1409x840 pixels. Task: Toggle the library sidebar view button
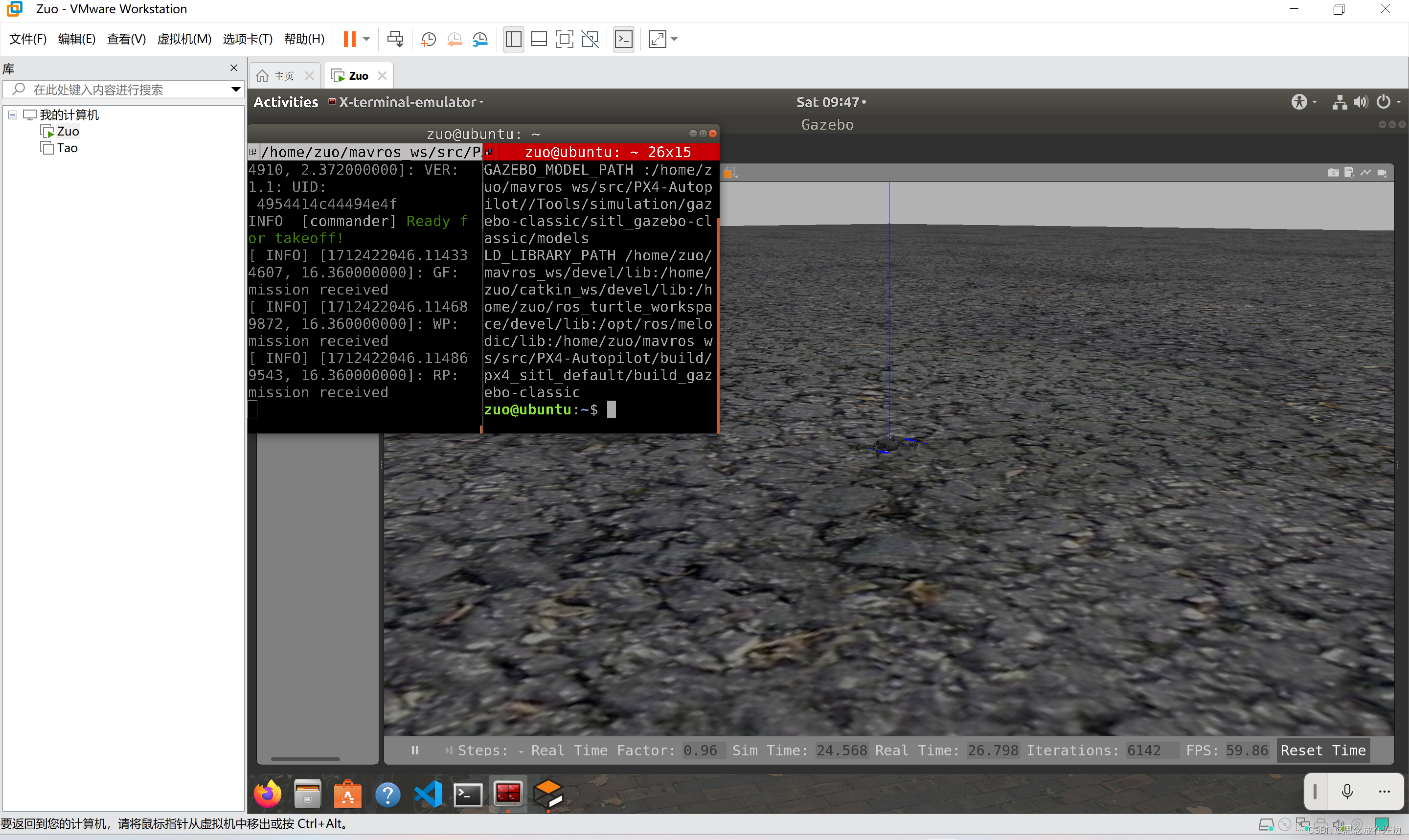coord(513,39)
